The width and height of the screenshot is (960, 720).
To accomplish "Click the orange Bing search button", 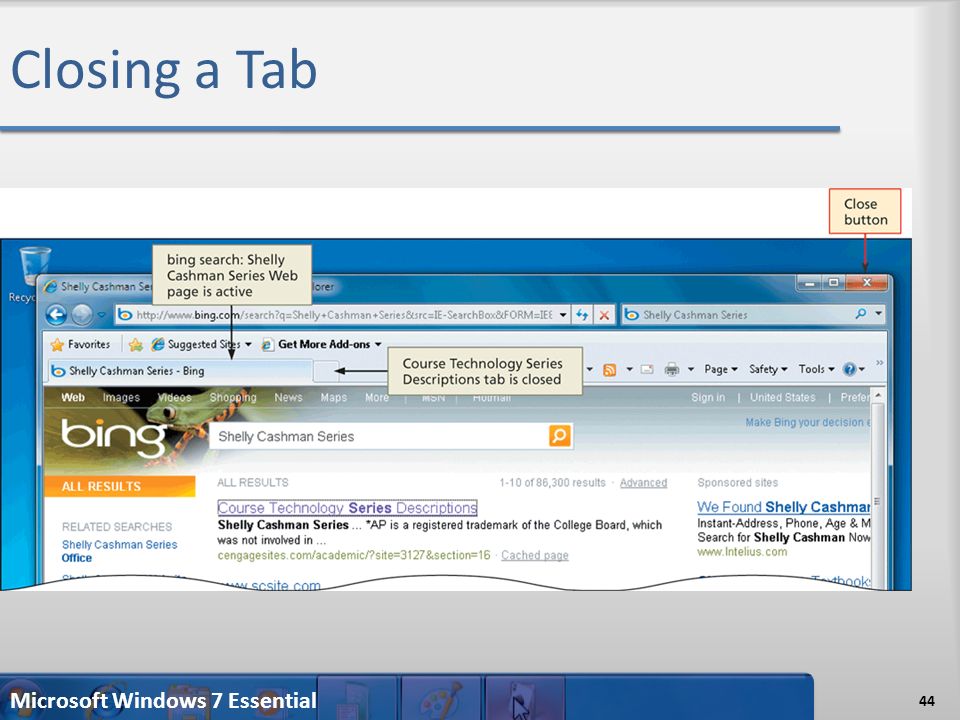I will click(560, 436).
